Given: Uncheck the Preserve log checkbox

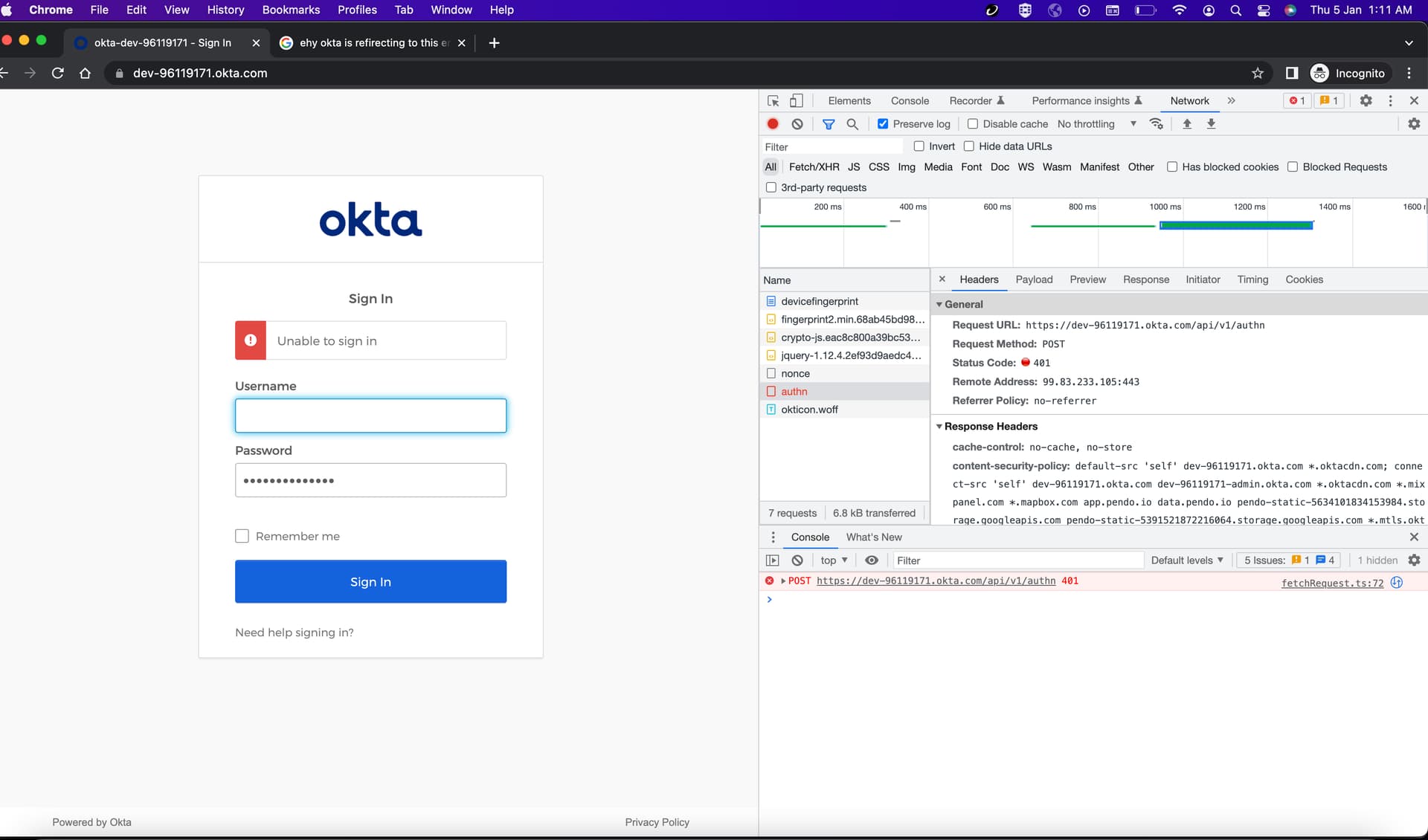Looking at the screenshot, I should click(x=883, y=124).
